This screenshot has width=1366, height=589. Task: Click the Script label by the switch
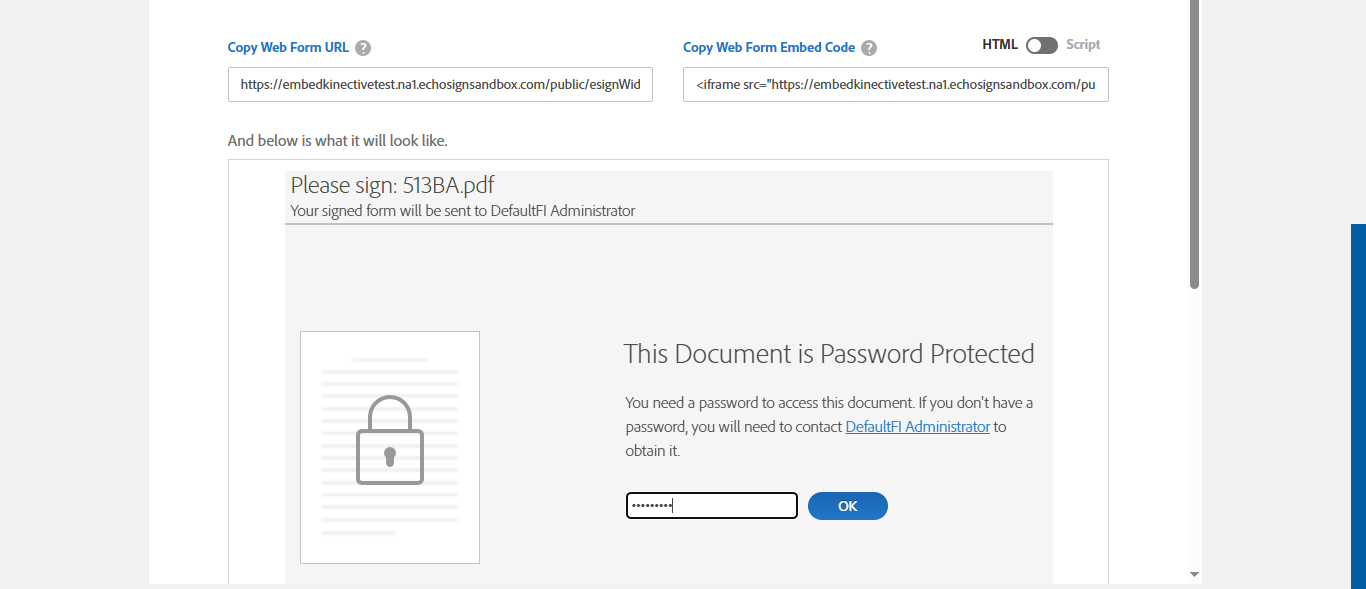pos(1083,45)
